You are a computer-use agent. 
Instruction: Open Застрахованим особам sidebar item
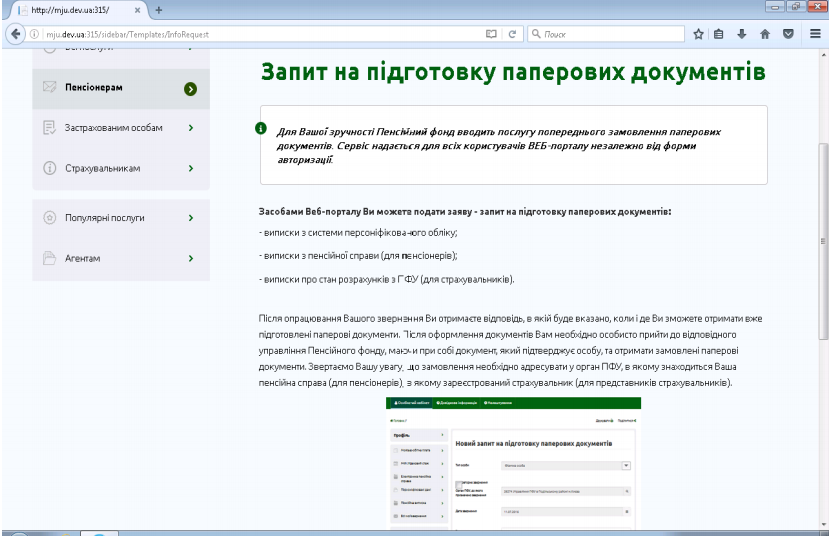(121, 128)
